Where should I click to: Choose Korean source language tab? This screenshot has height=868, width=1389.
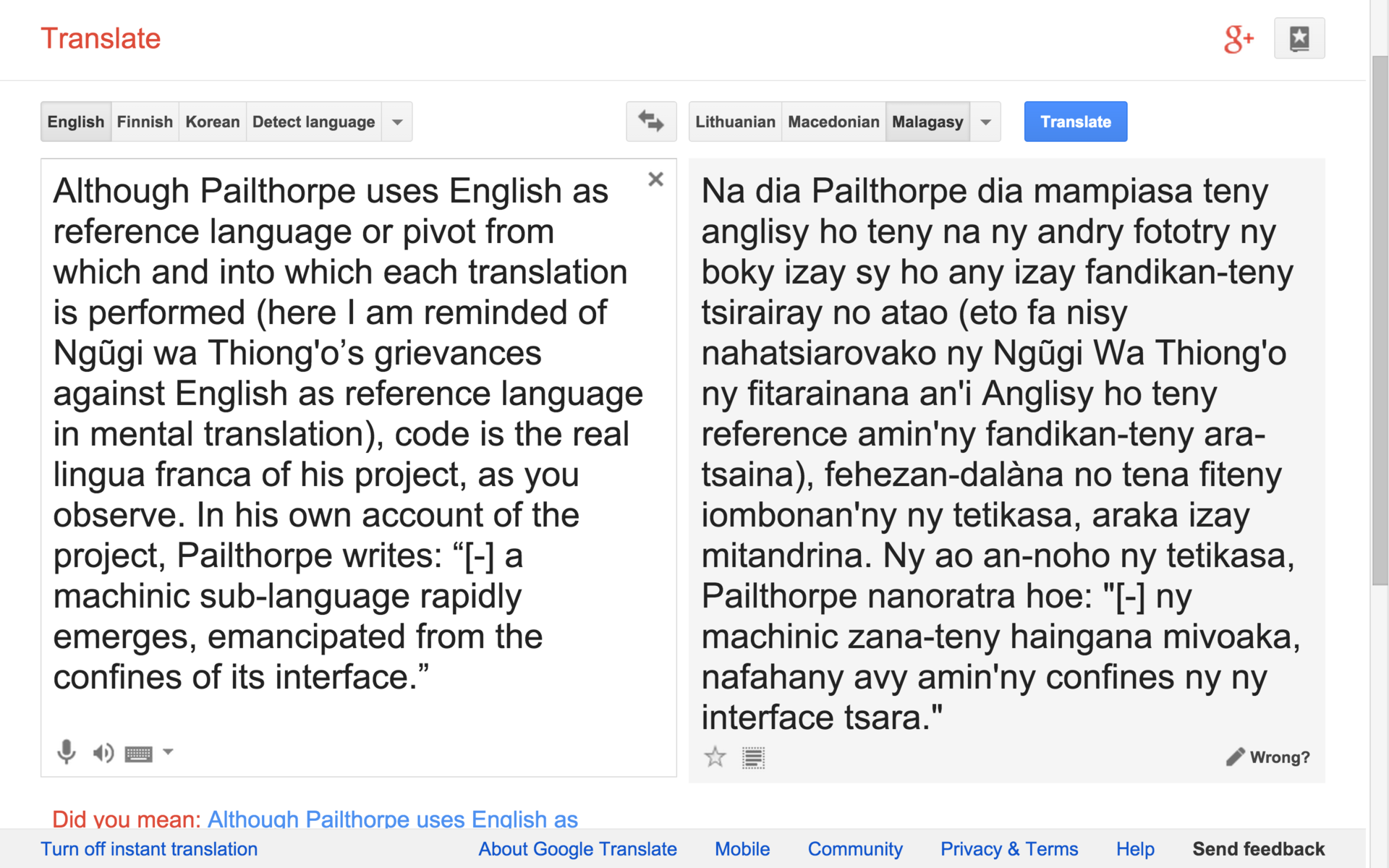point(212,122)
